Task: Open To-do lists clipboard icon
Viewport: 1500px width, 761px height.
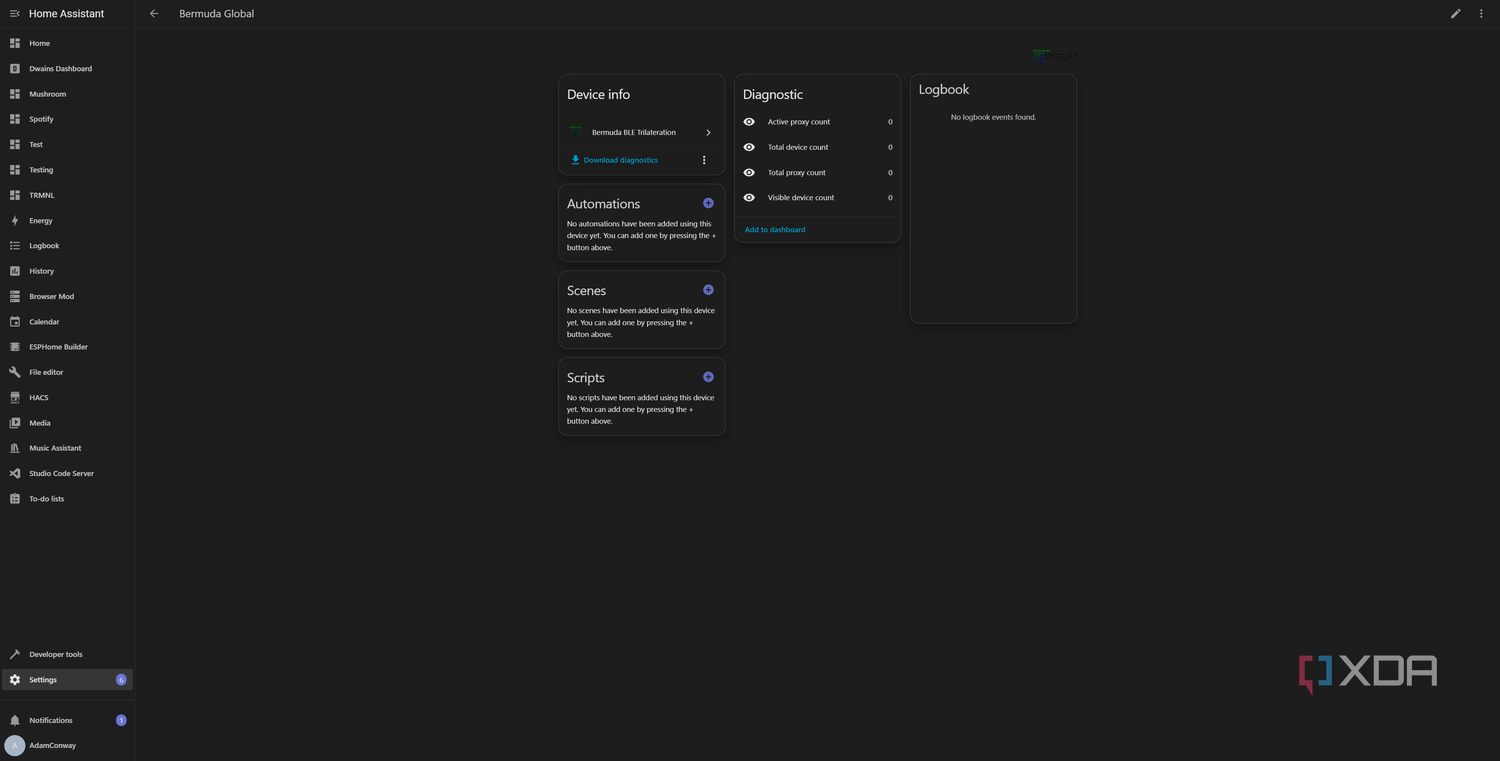Action: 15,499
